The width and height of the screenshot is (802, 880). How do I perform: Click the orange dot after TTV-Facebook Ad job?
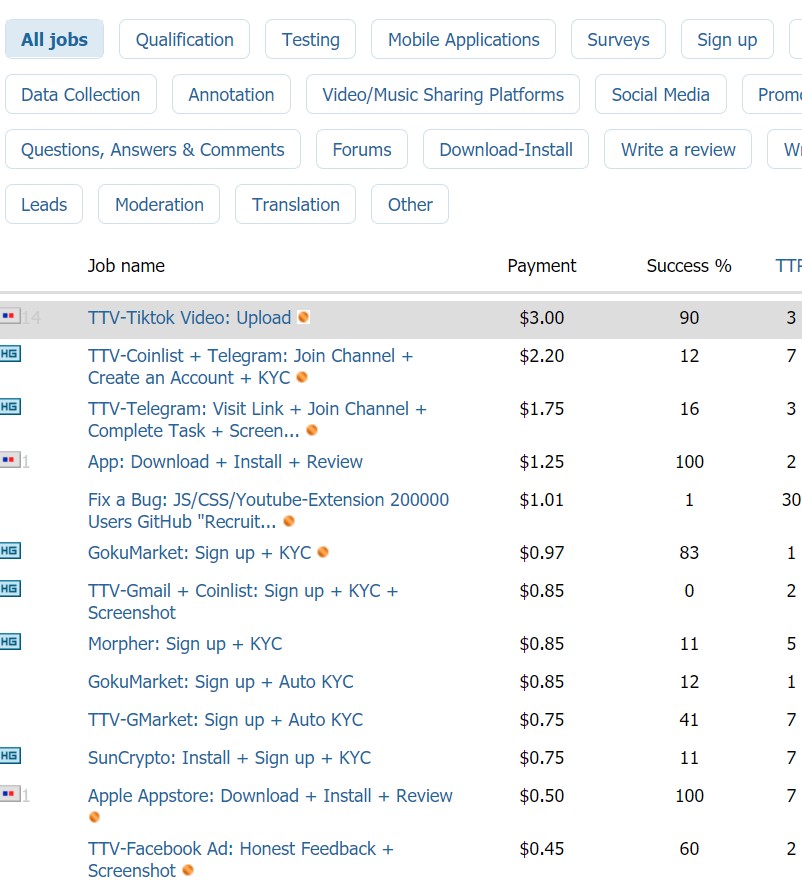point(187,871)
